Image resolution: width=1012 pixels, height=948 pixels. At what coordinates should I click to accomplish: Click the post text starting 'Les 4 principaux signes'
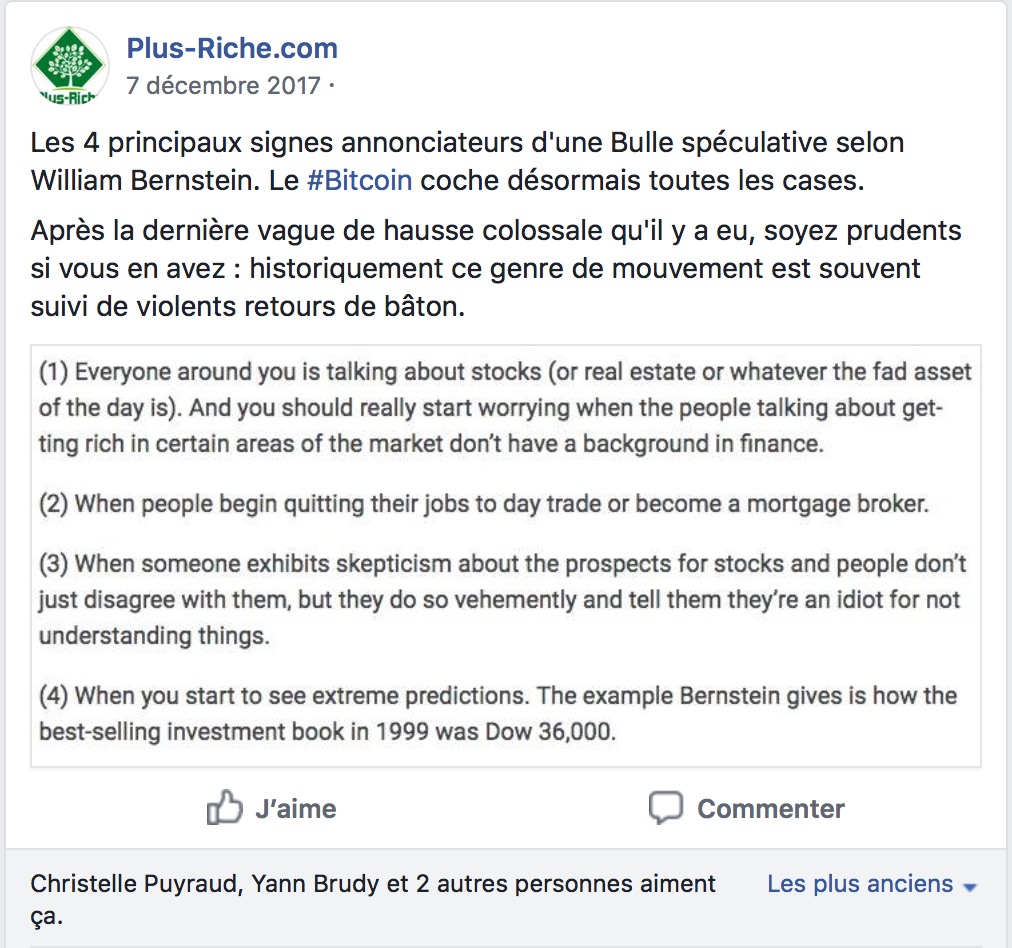(x=466, y=142)
